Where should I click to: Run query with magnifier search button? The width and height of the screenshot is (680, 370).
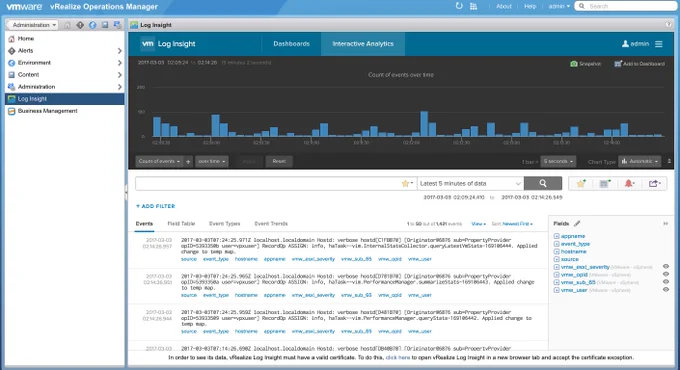(543, 183)
